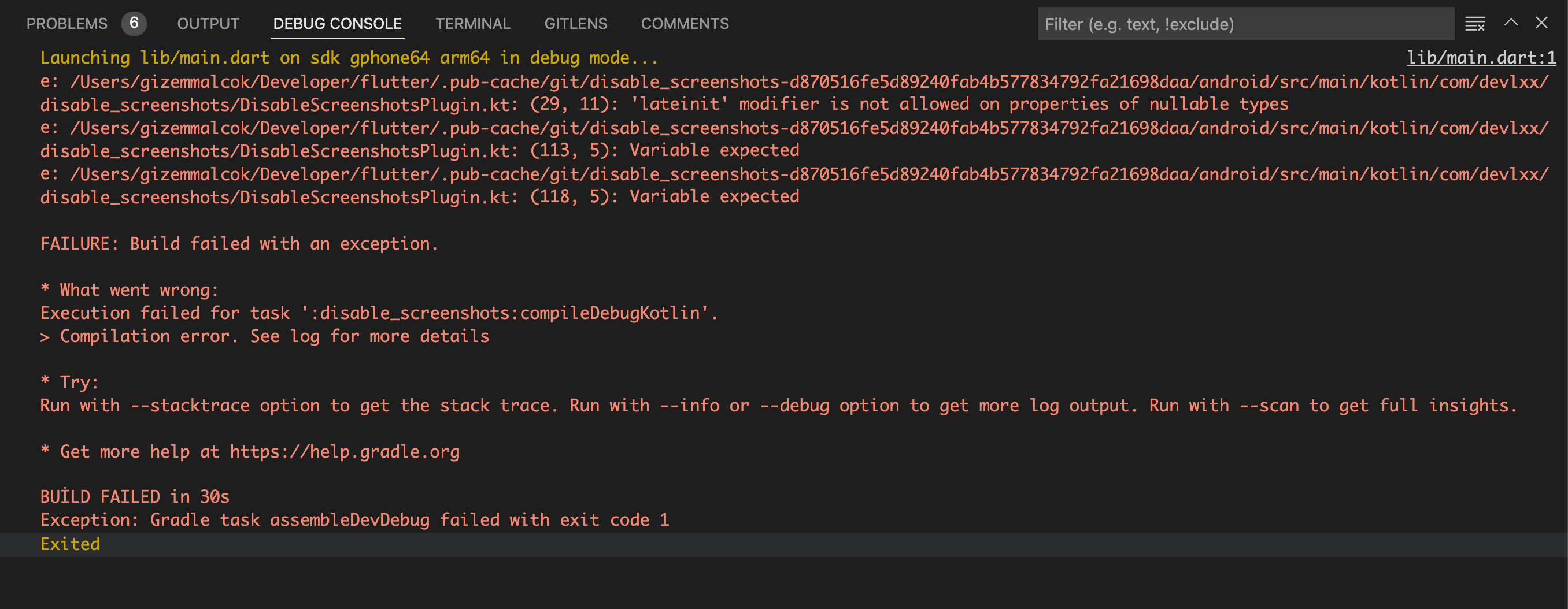This screenshot has height=609, width=1568.
Task: Maximize the panel with the chevron-up icon
Action: pos(1511,23)
